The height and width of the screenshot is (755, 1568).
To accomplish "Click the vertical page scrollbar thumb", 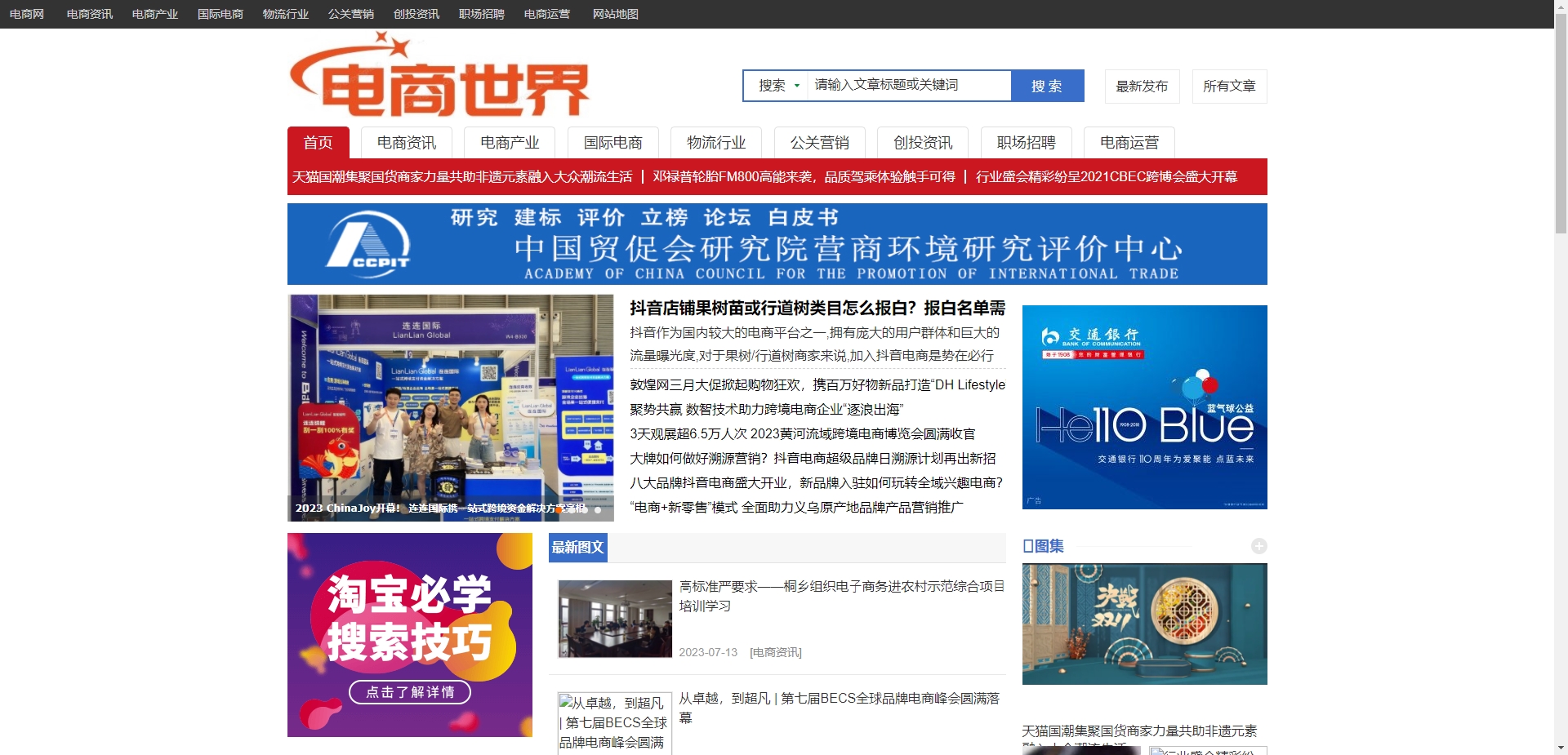I will 1561,122.
